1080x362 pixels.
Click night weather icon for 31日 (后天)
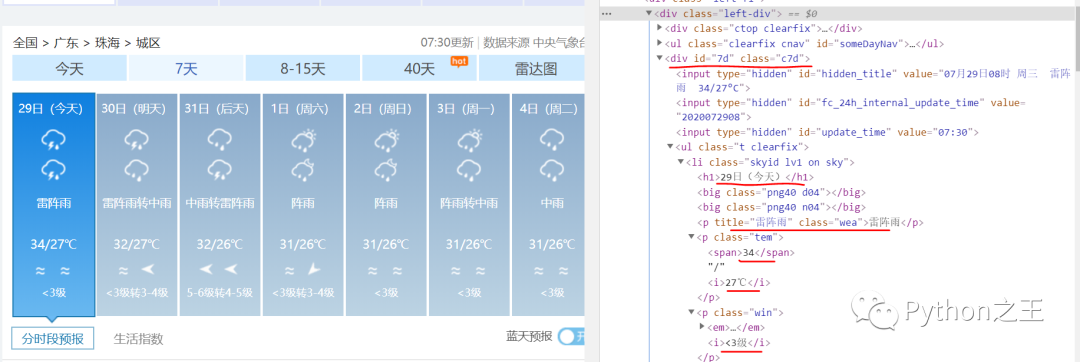[219, 169]
